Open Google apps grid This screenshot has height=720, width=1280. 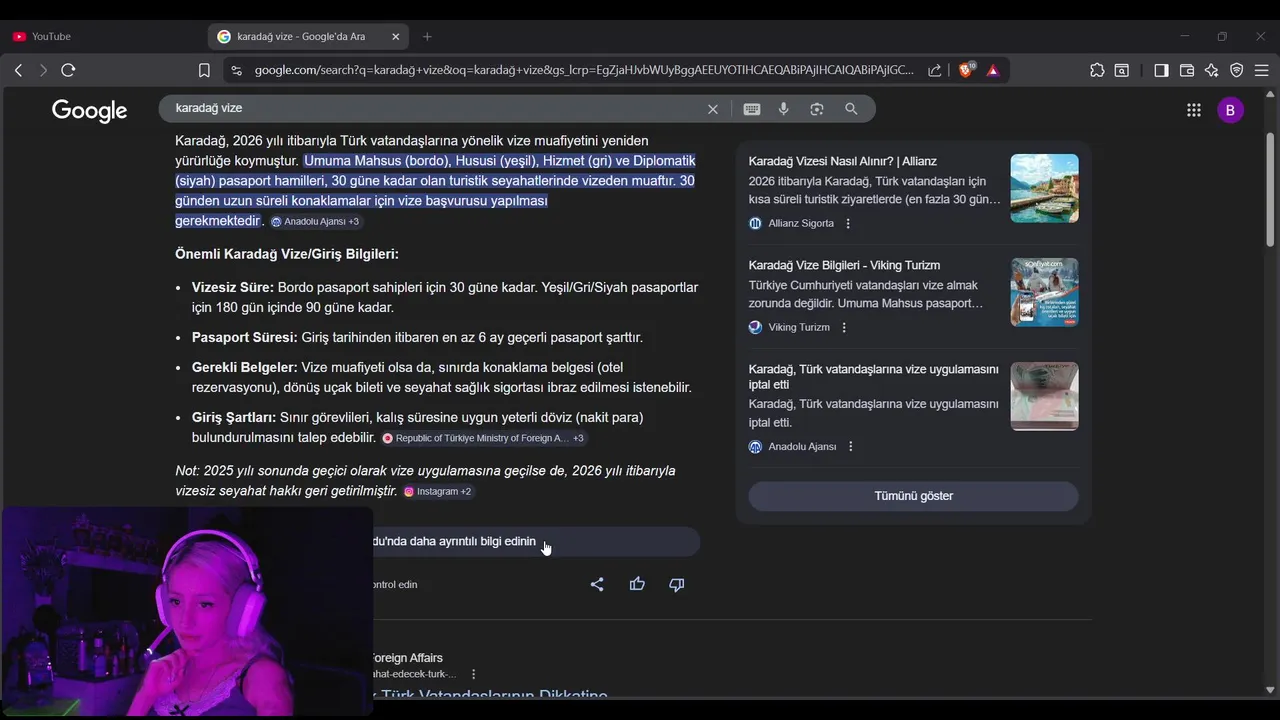1193,110
